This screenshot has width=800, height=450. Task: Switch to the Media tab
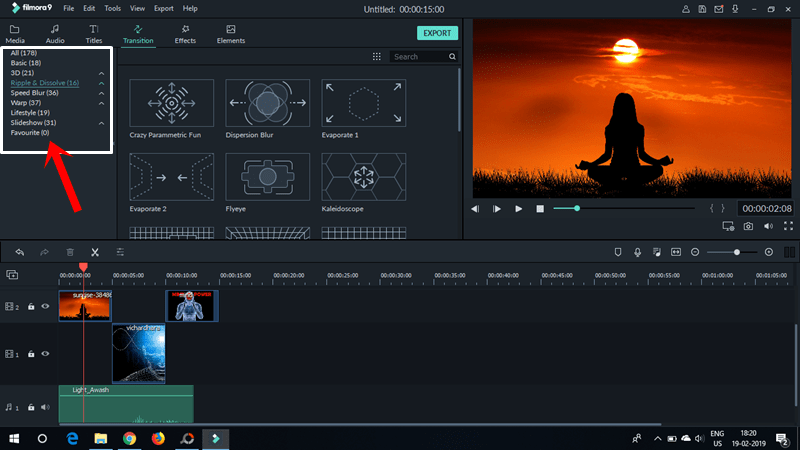15,34
